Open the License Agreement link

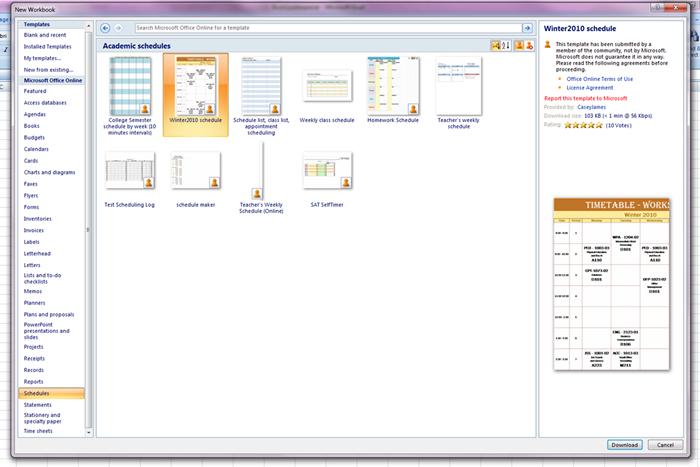click(x=590, y=88)
